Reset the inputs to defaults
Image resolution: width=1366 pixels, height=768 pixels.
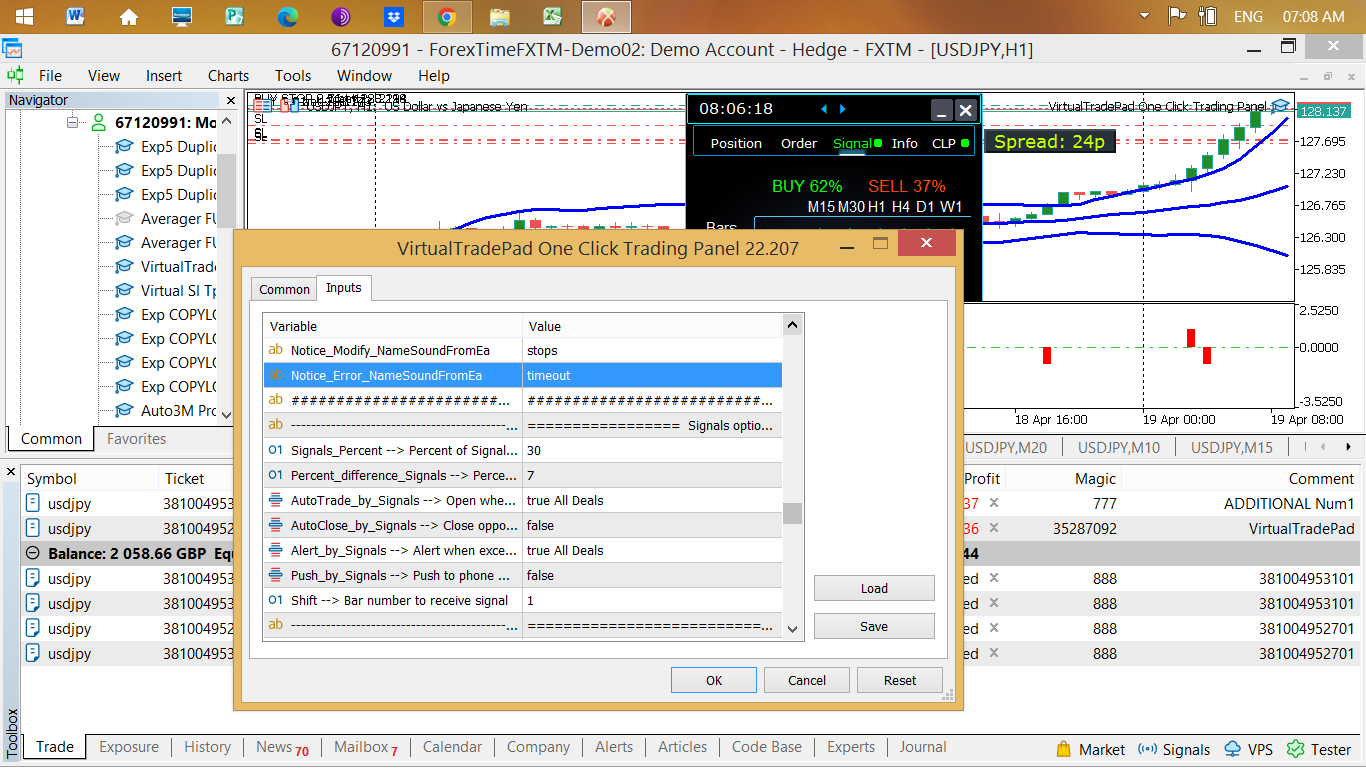pos(899,680)
